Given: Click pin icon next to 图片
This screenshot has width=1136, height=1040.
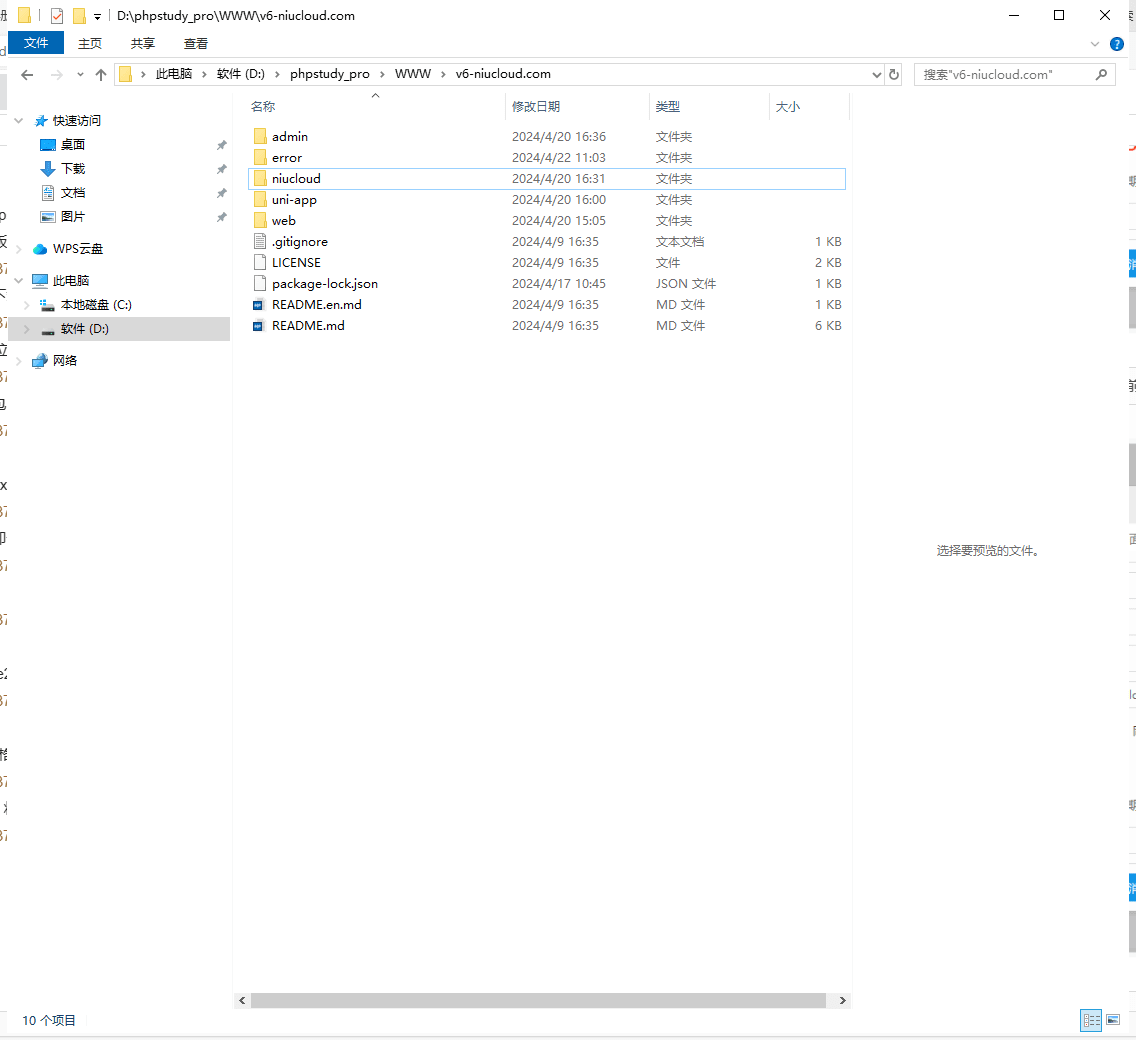Looking at the screenshot, I should (x=222, y=217).
